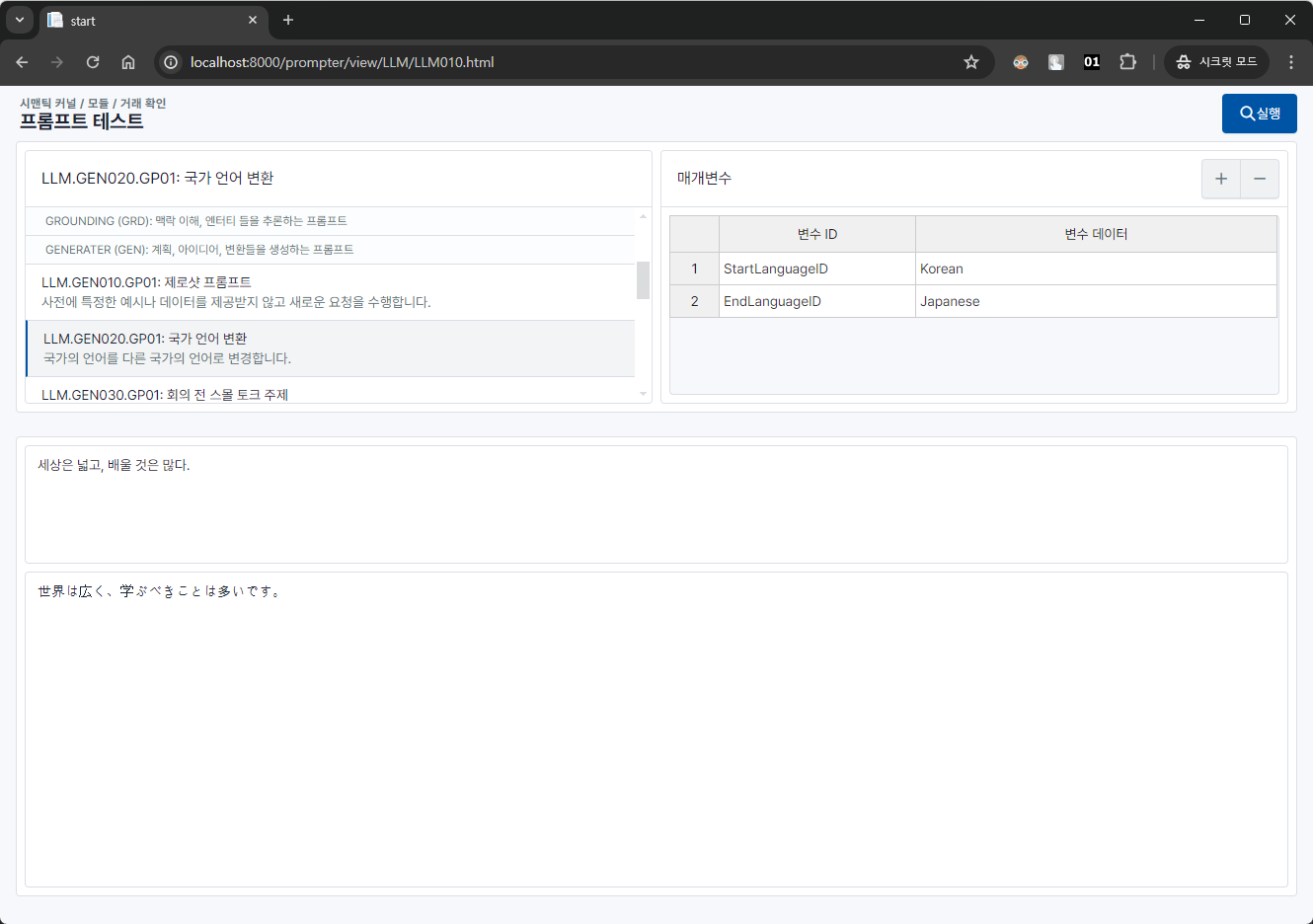1313x924 pixels.
Task: Click prompt list scroll down arrow
Action: (x=643, y=394)
